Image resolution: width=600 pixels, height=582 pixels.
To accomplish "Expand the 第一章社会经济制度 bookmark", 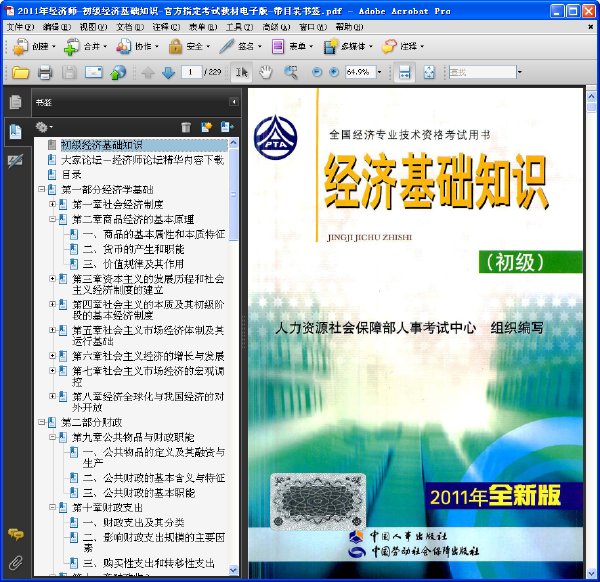I will click(52, 204).
